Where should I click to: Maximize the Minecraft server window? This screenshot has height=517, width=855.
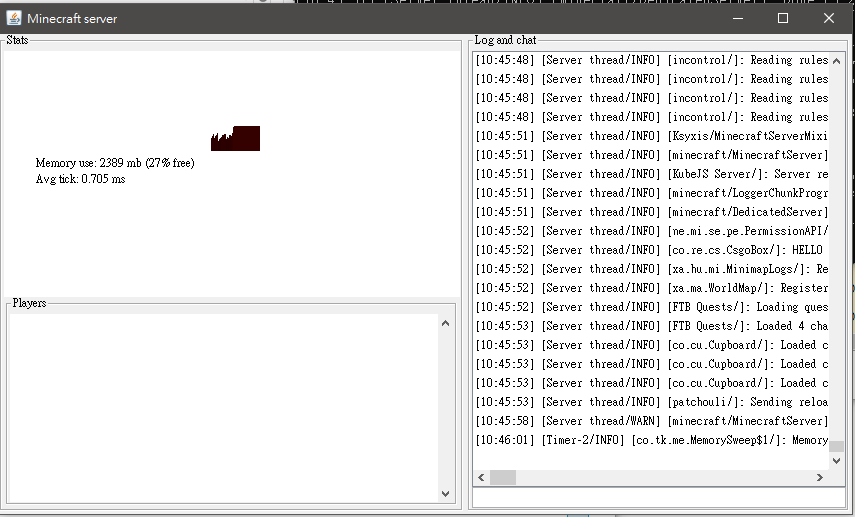783,18
